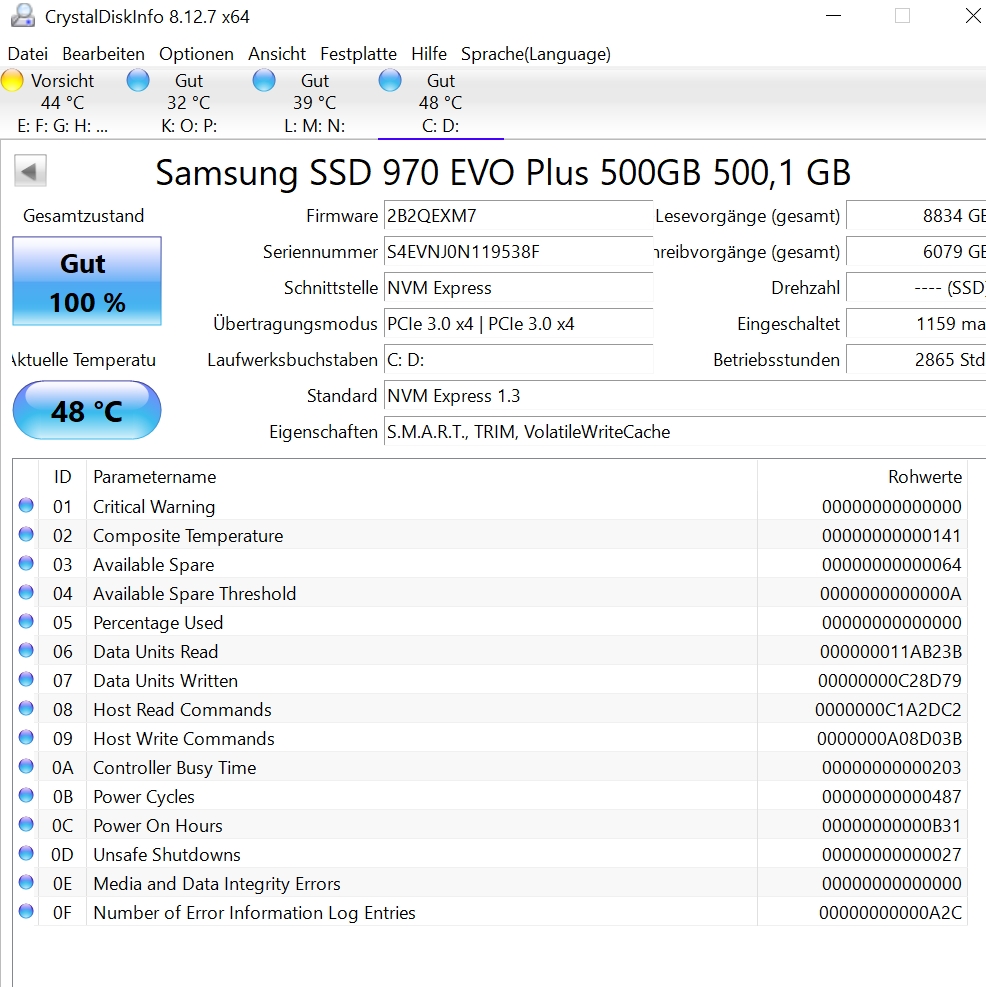Click the Laufwerksbuchstaben field C: D:

tap(518, 359)
